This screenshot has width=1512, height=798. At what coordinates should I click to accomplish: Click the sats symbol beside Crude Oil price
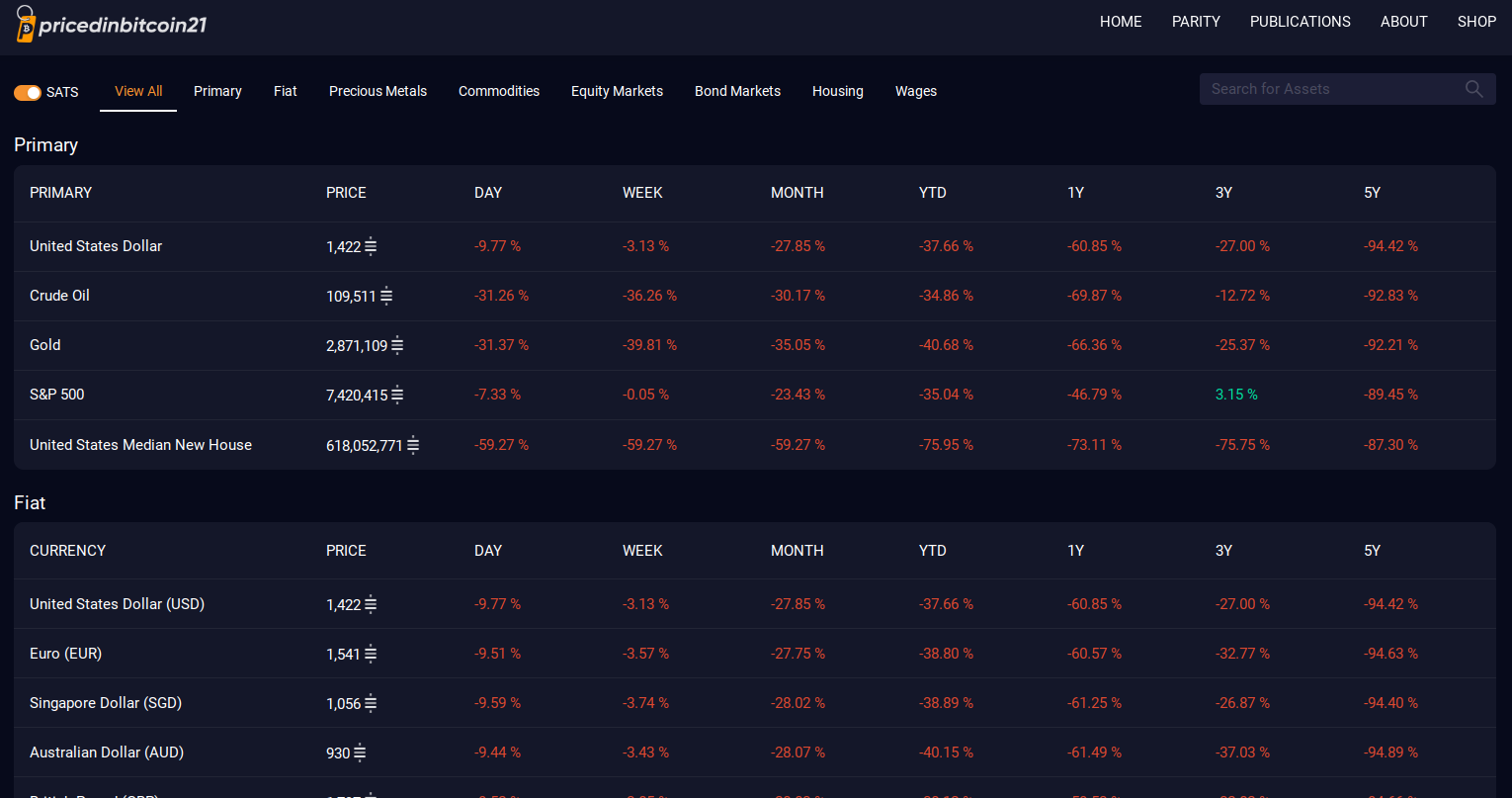point(386,296)
